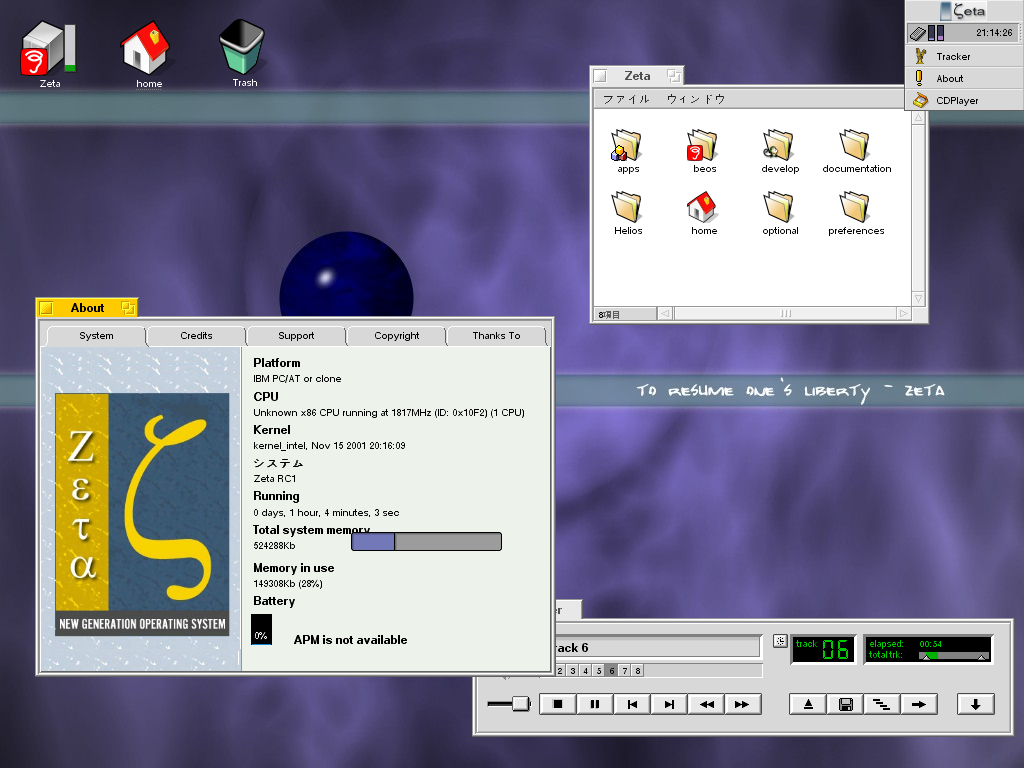The height and width of the screenshot is (768, 1024).
Task: Skip to next track in CD player
Action: click(669, 704)
